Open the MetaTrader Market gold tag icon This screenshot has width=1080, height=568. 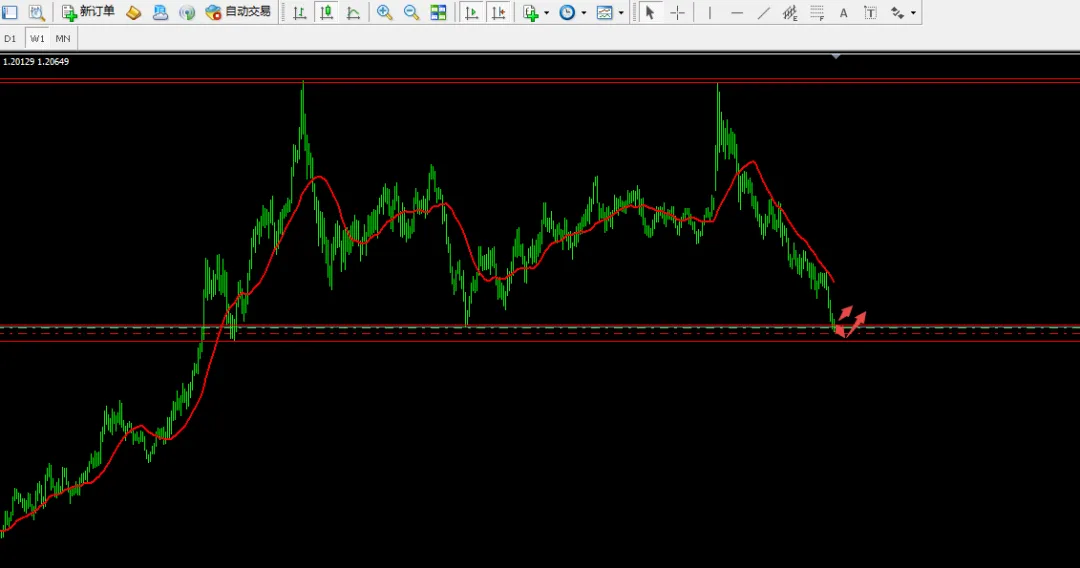tap(134, 12)
